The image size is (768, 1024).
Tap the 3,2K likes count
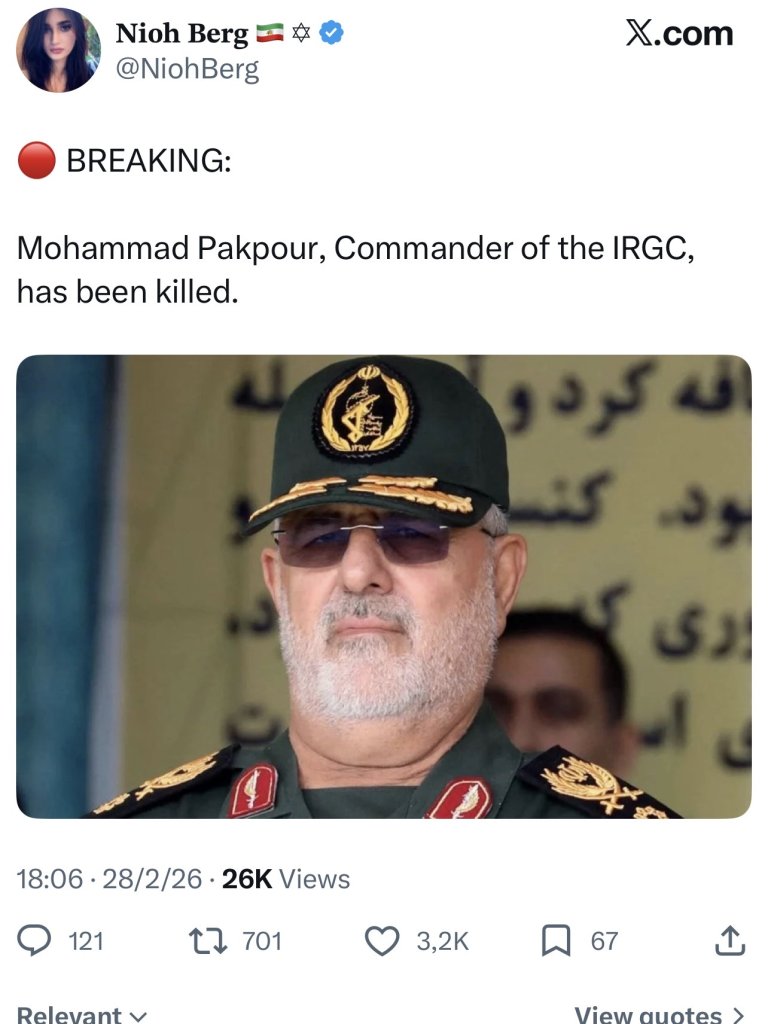(443, 941)
